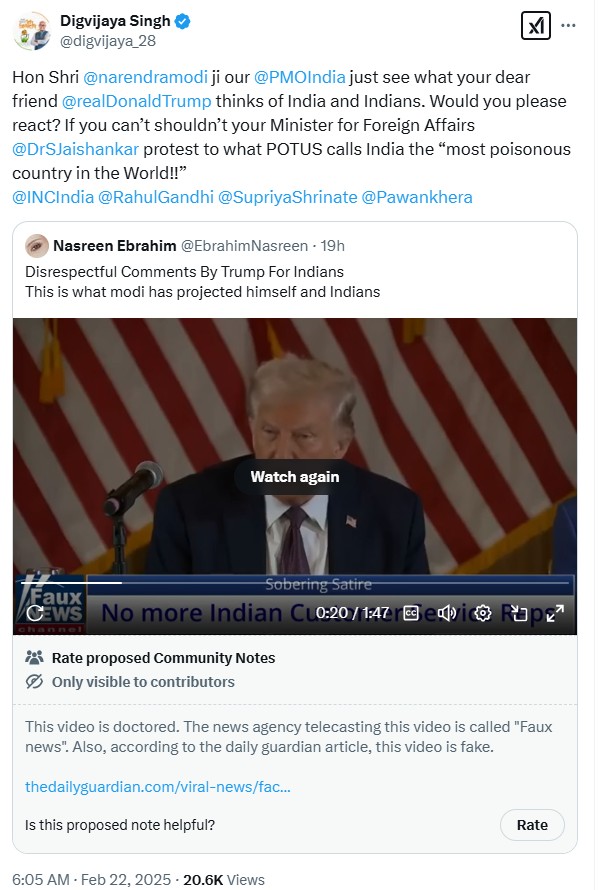
Task: Open @narendramodi mention
Action: point(145,77)
